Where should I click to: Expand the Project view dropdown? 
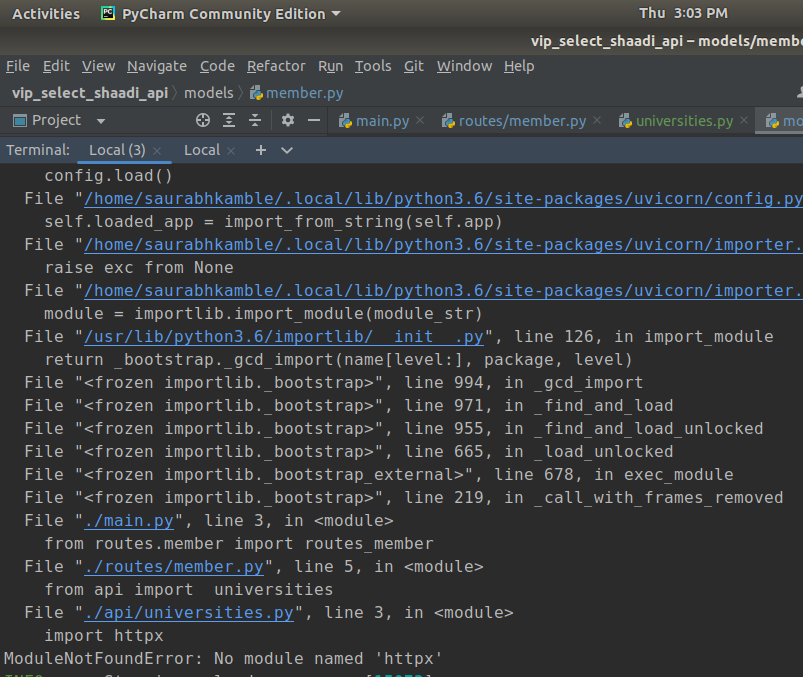tap(101, 121)
